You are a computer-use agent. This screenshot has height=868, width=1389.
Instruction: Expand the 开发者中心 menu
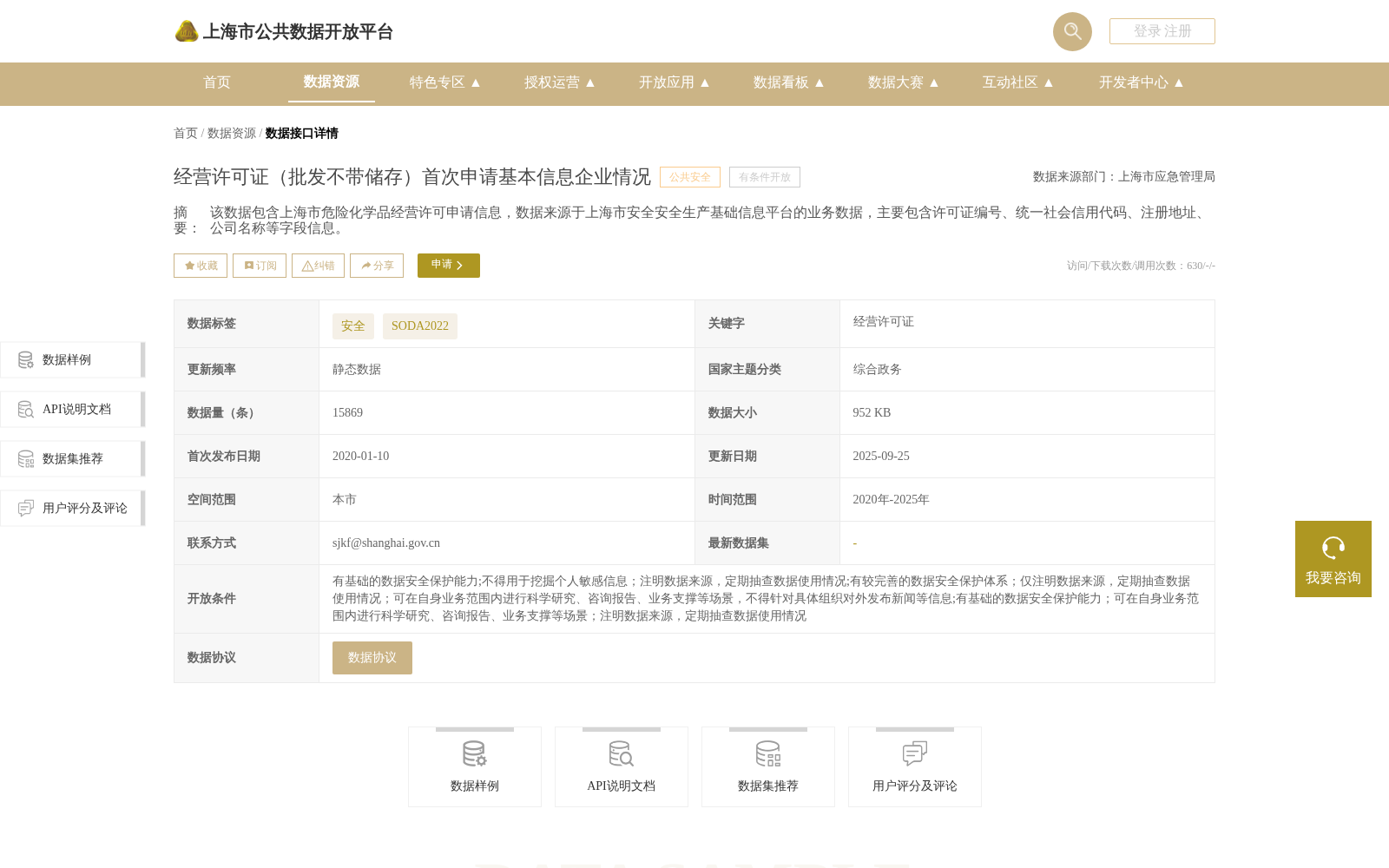pos(1142,82)
